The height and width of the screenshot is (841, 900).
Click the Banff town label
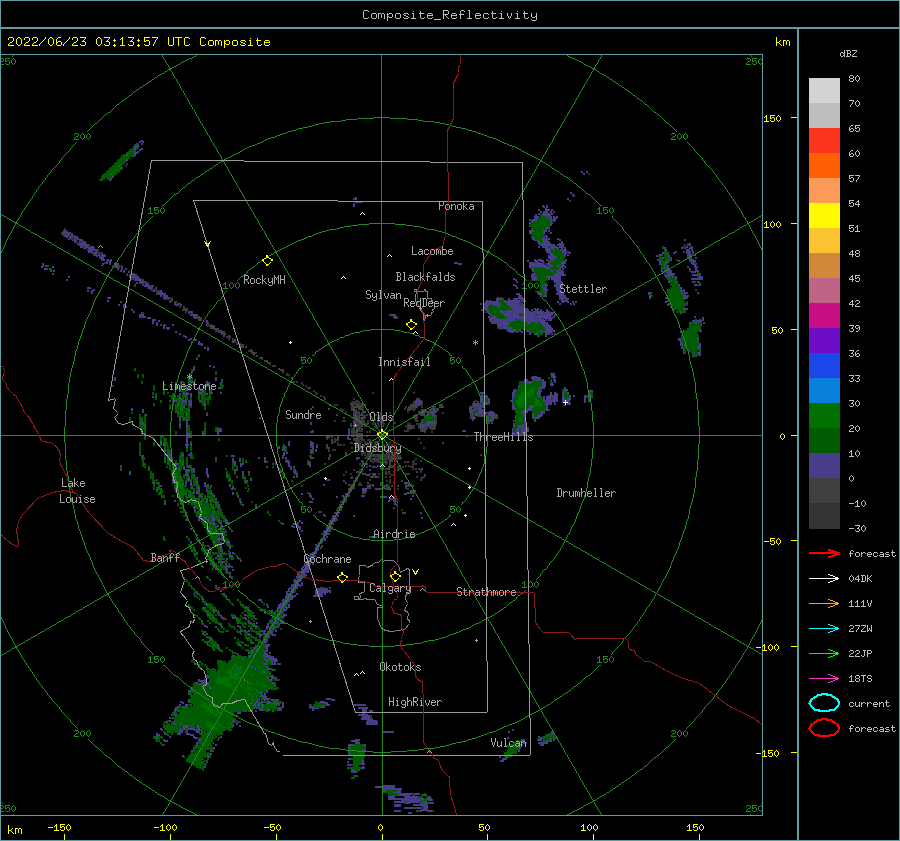click(165, 557)
